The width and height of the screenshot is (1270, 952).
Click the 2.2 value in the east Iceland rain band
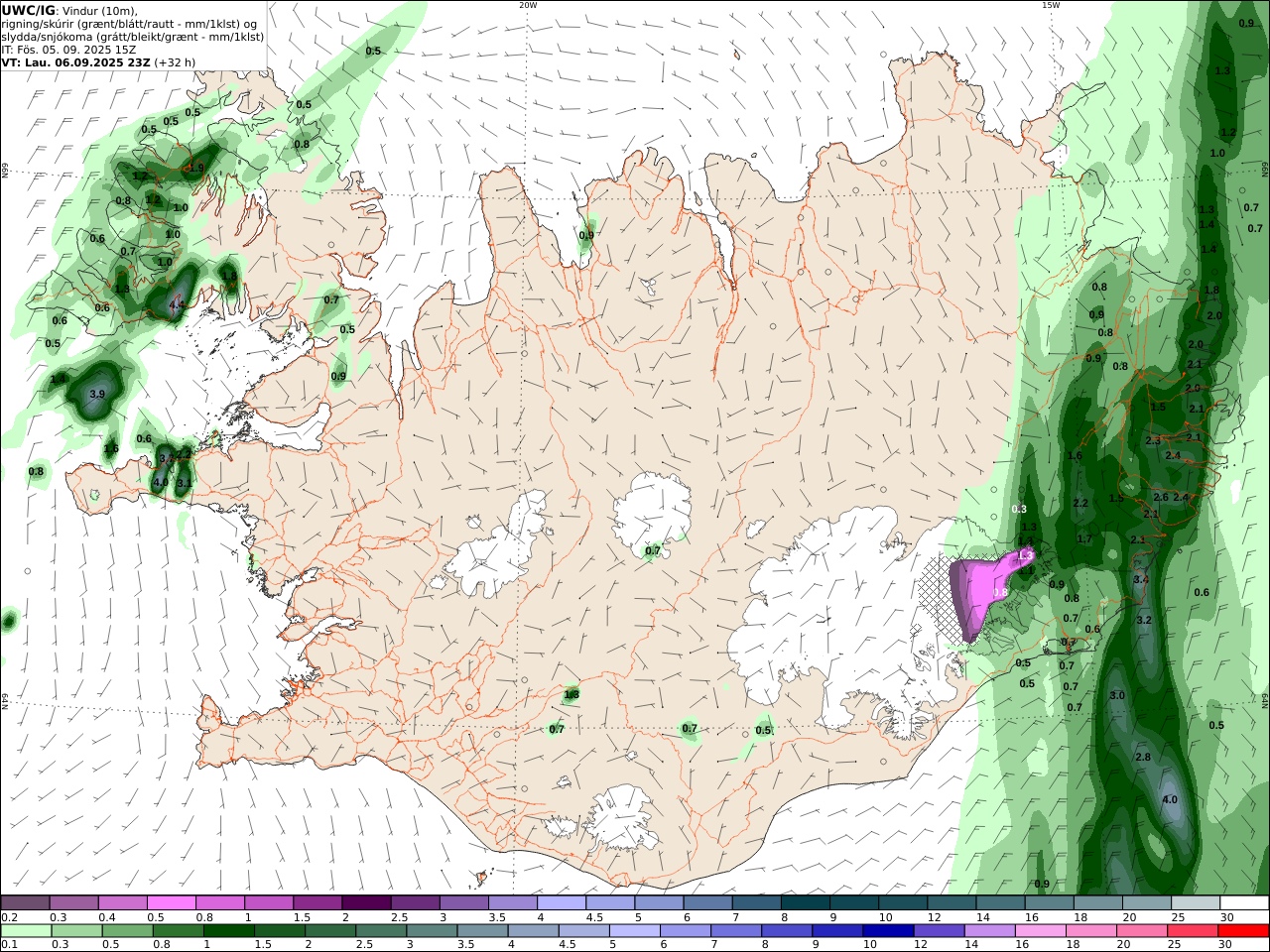click(1080, 503)
